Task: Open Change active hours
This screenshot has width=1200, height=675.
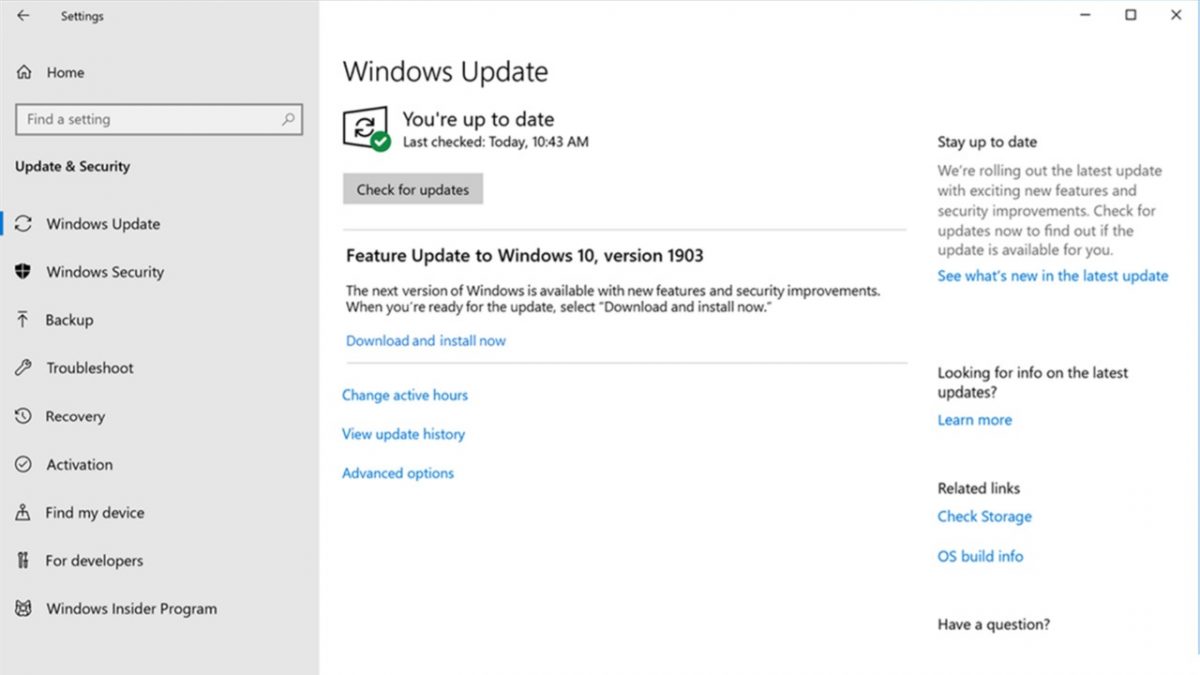Action: coord(405,395)
